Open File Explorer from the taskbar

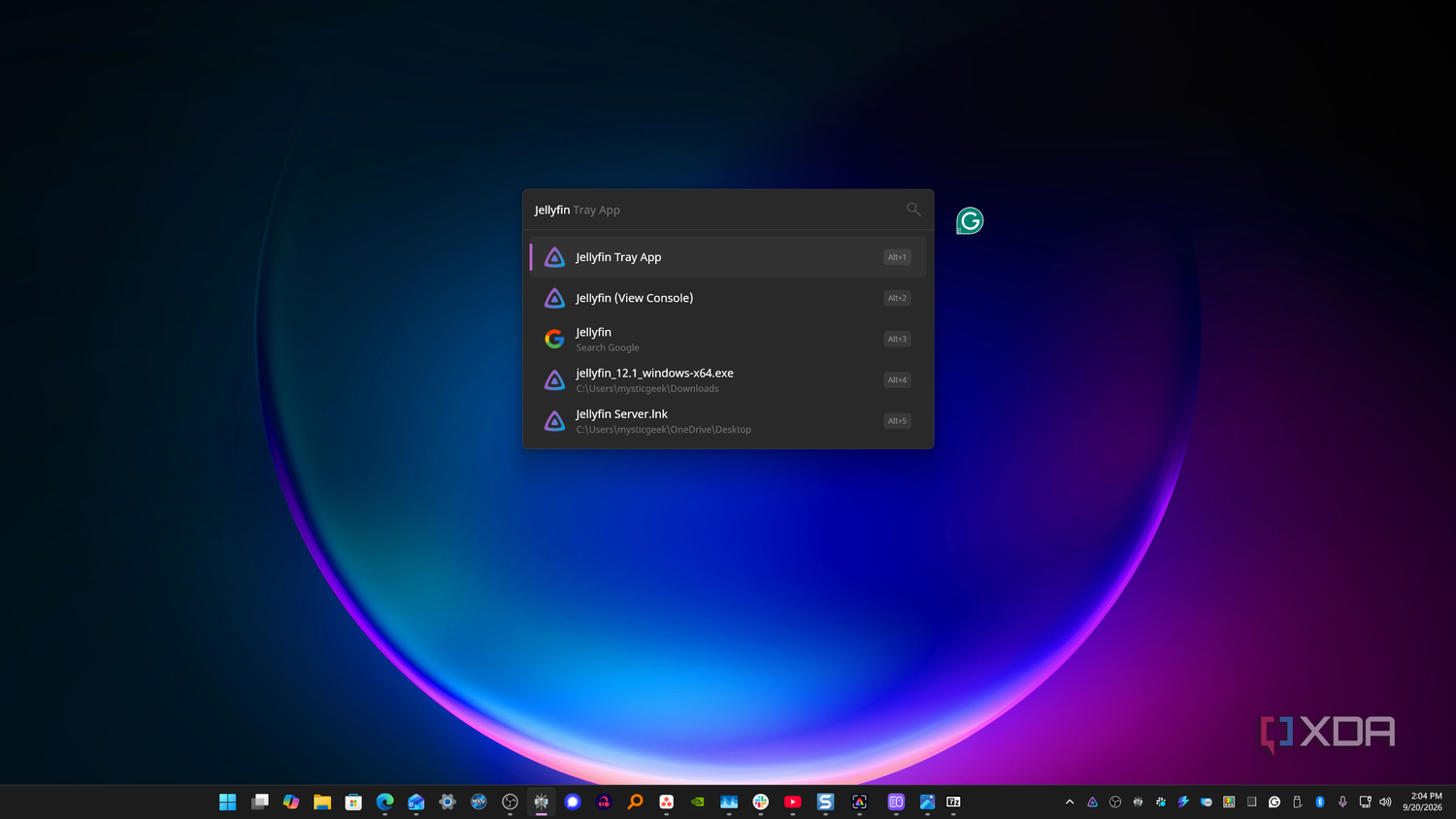(x=322, y=802)
